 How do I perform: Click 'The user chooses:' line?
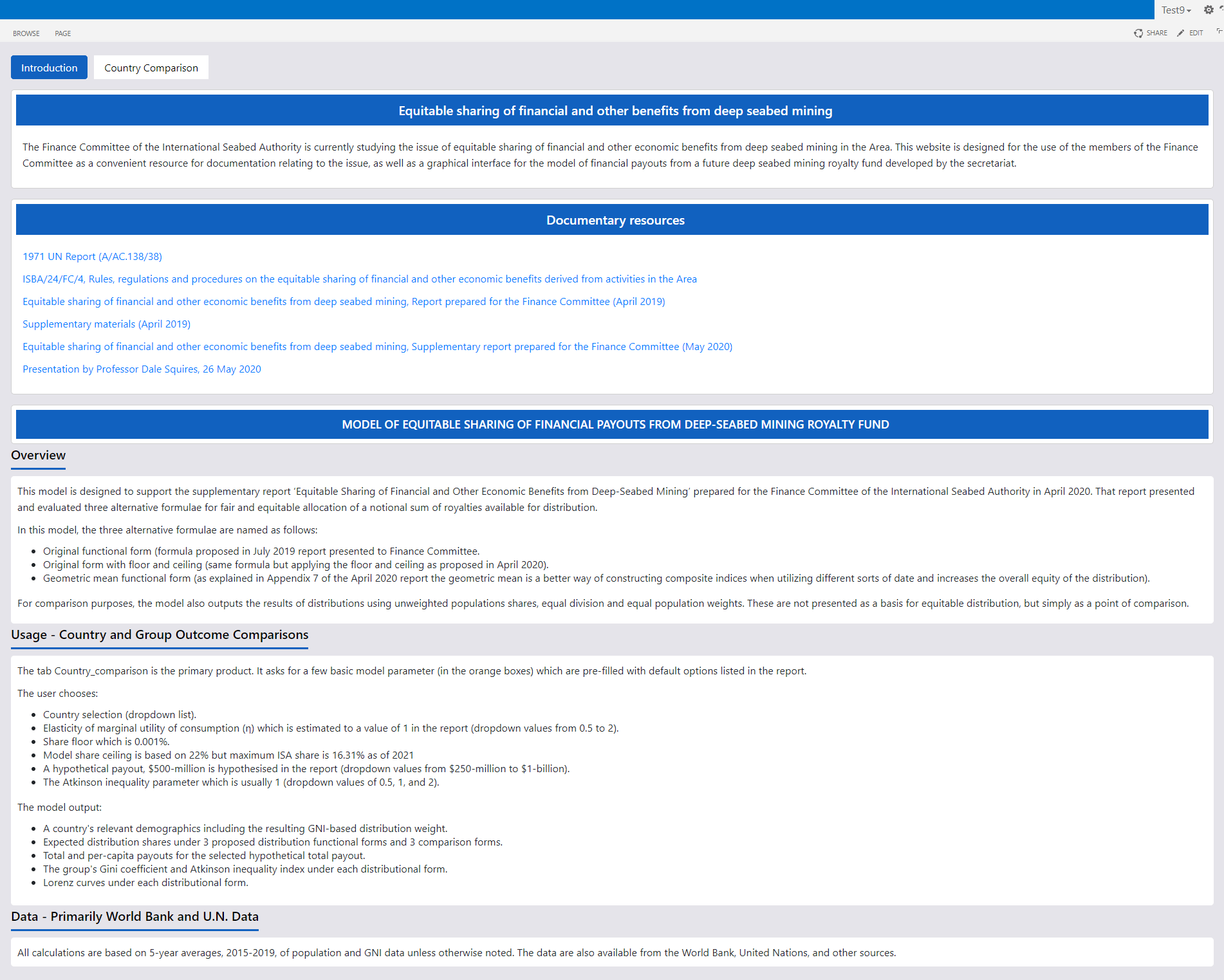click(x=58, y=693)
